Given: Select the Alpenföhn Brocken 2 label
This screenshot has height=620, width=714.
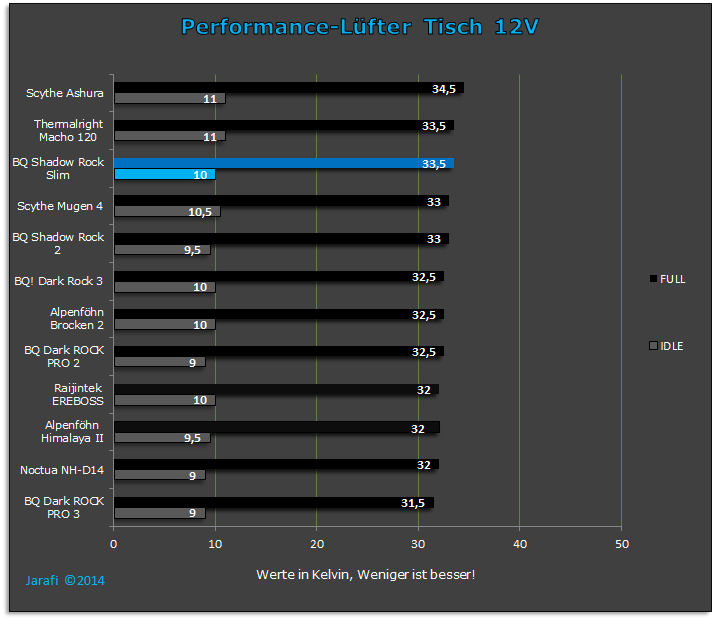Looking at the screenshot, I should pos(76,319).
